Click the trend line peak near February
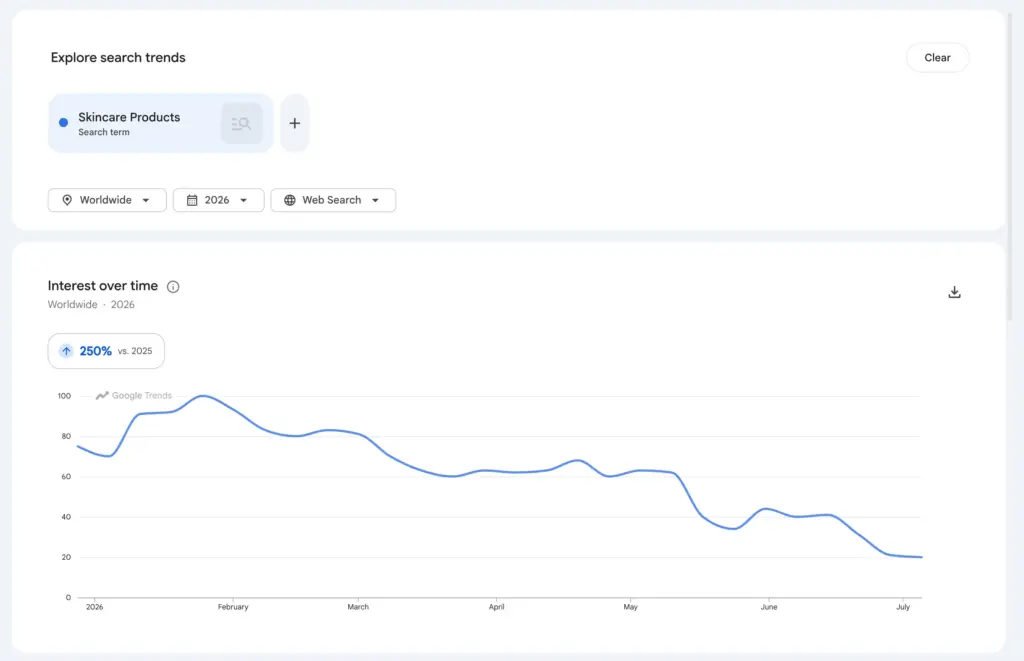The height and width of the screenshot is (661, 1024). pyautogui.click(x=203, y=396)
